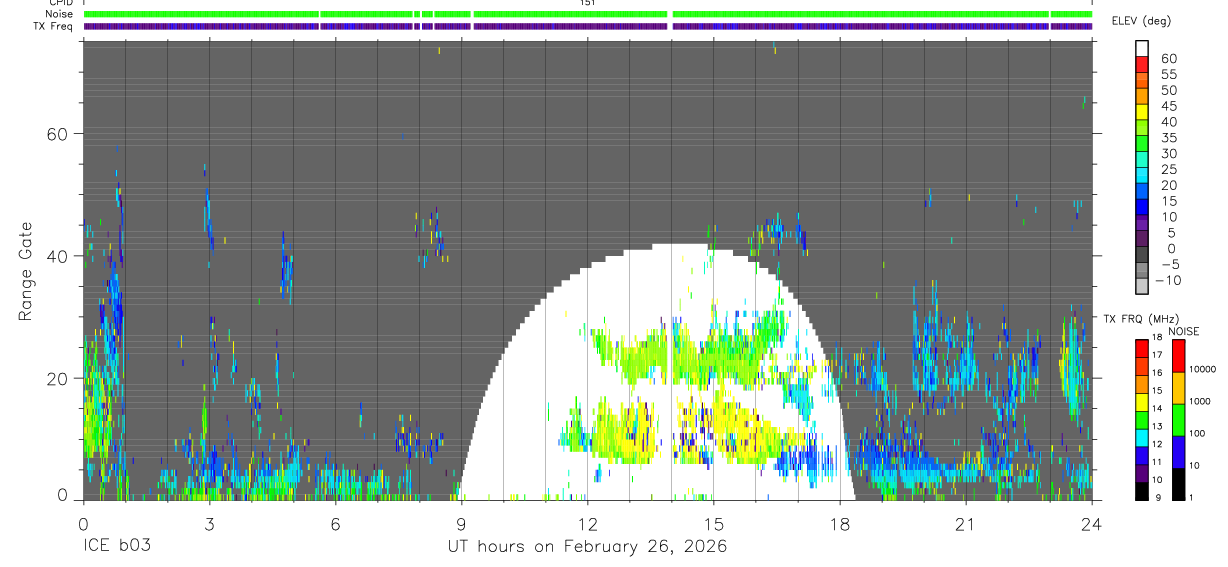
Task: Click the '9' tick label on UT hours axis
Action: 461,524
